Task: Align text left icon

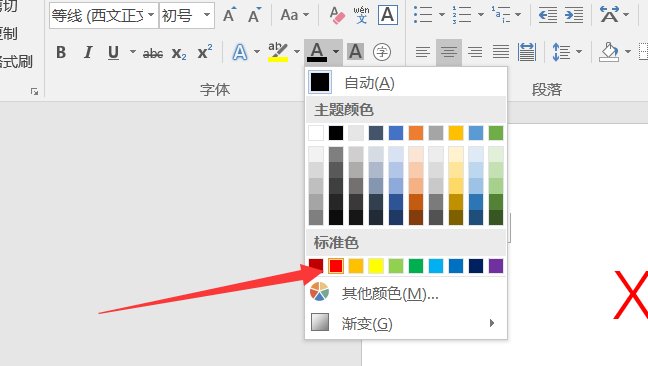Action: (423, 52)
